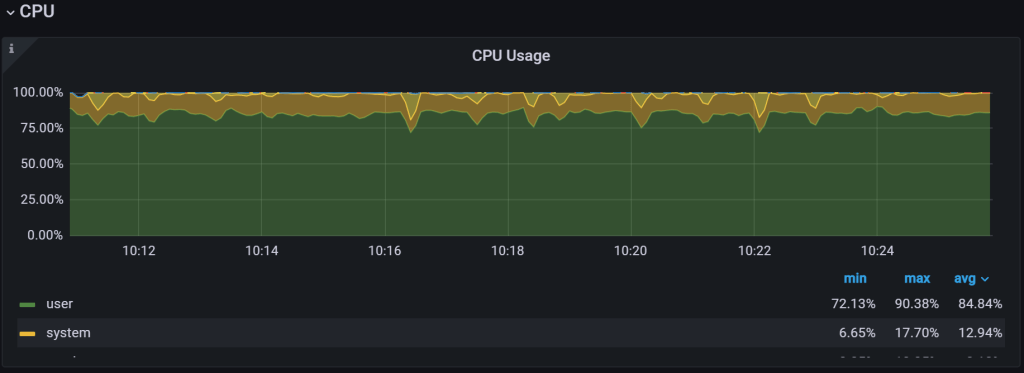Sort legend by avg column
Screen dimensions: 1024x373
pos(965,278)
